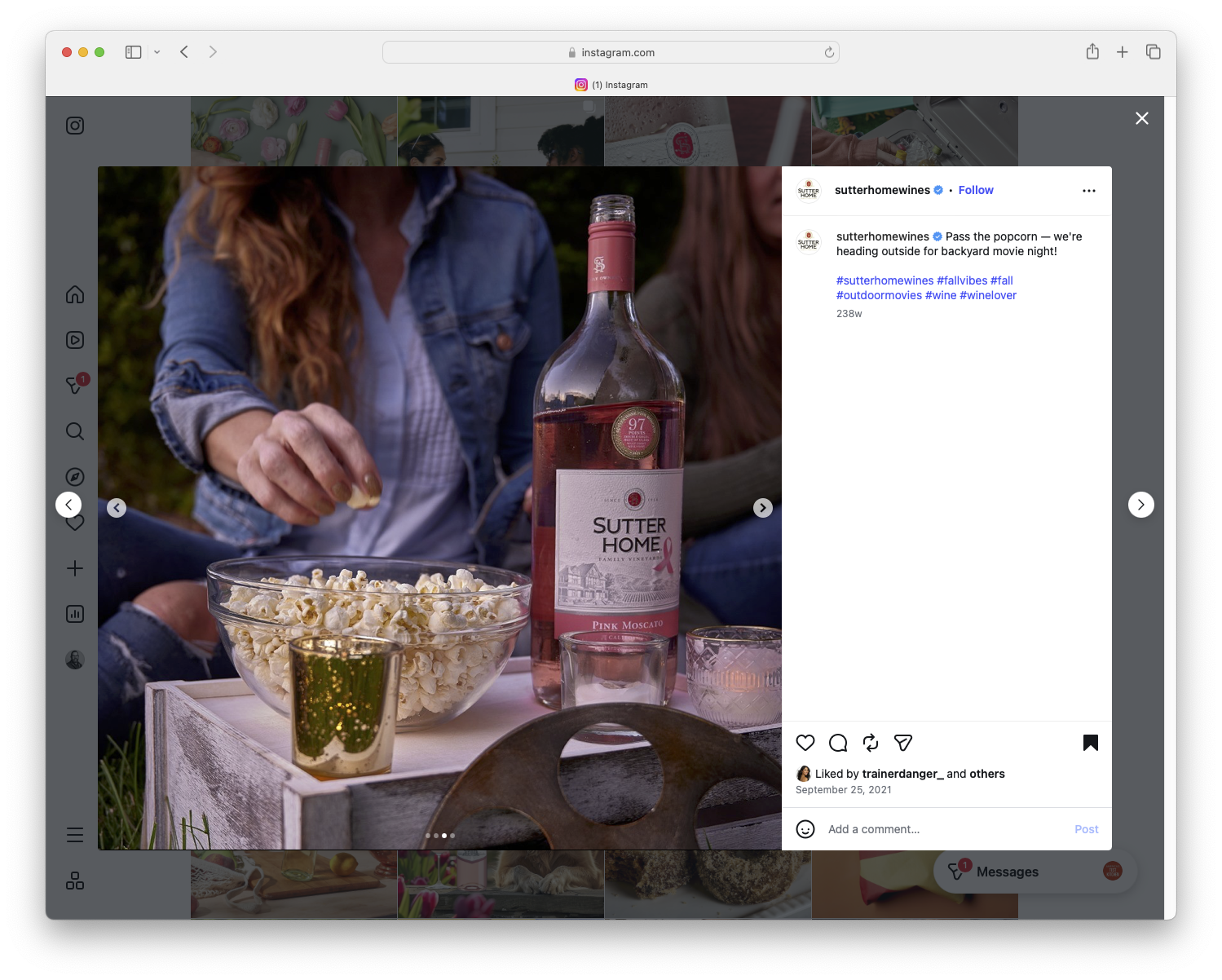Advance to the next post with the right arrow
The image size is (1222, 980).
[x=1141, y=504]
